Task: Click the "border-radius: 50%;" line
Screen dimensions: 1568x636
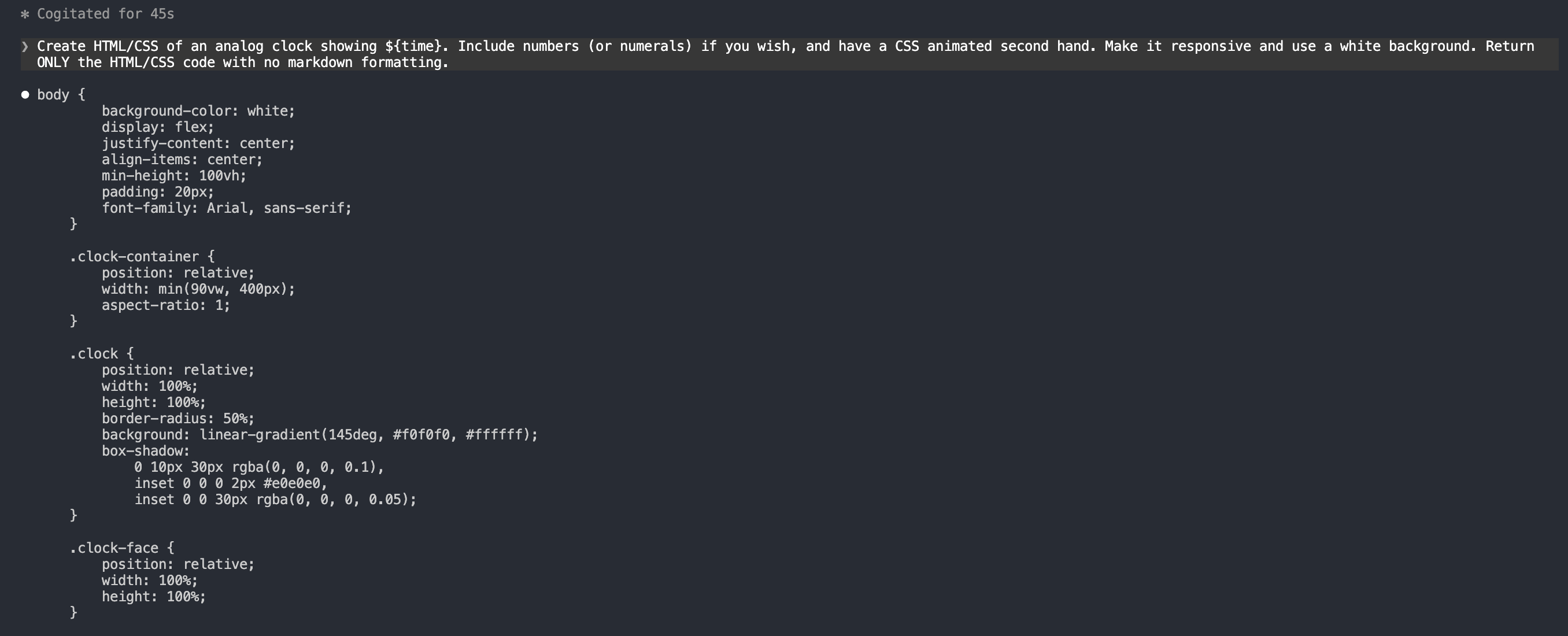Action: 177,419
